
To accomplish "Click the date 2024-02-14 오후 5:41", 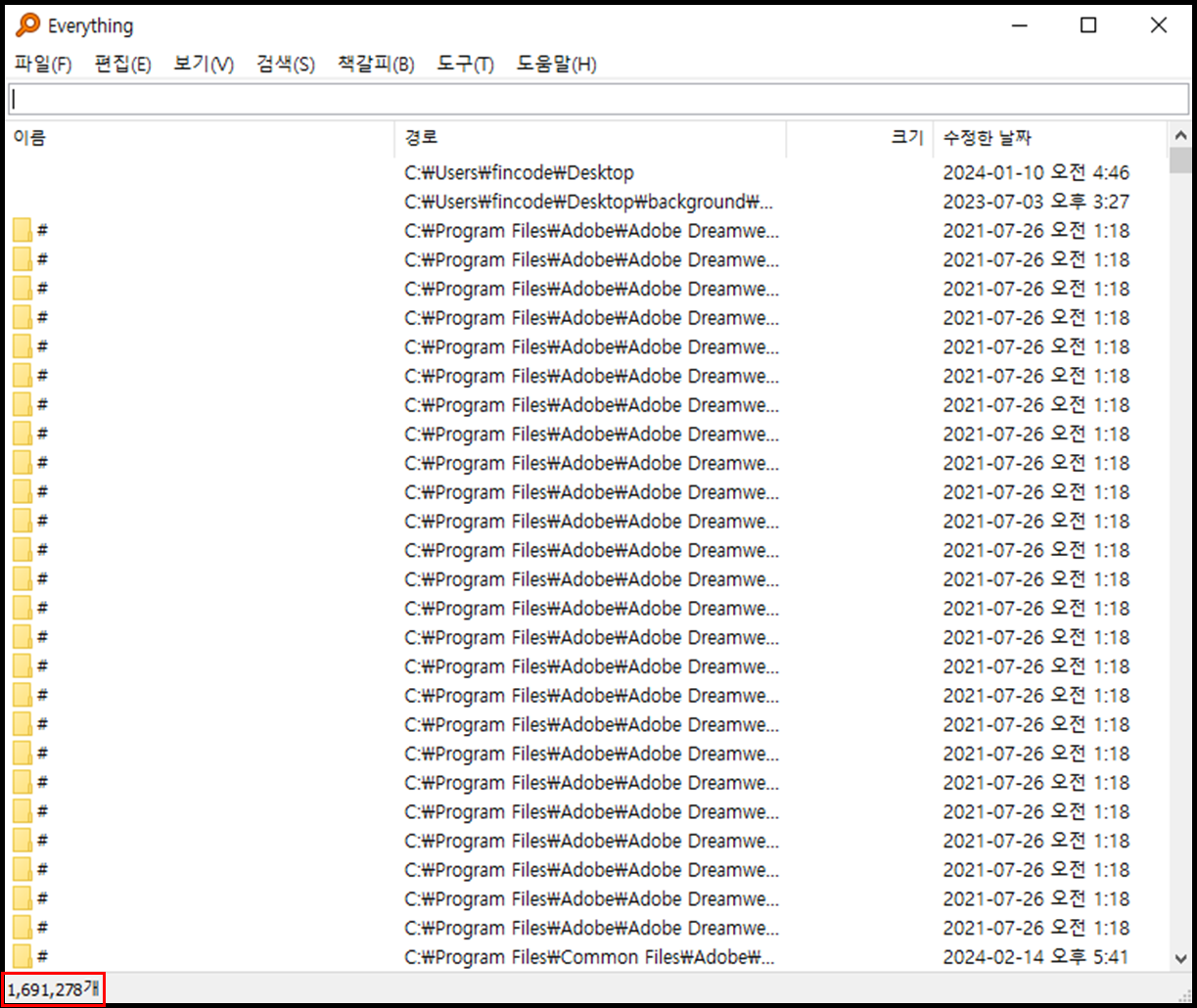I will pyautogui.click(x=1036, y=957).
